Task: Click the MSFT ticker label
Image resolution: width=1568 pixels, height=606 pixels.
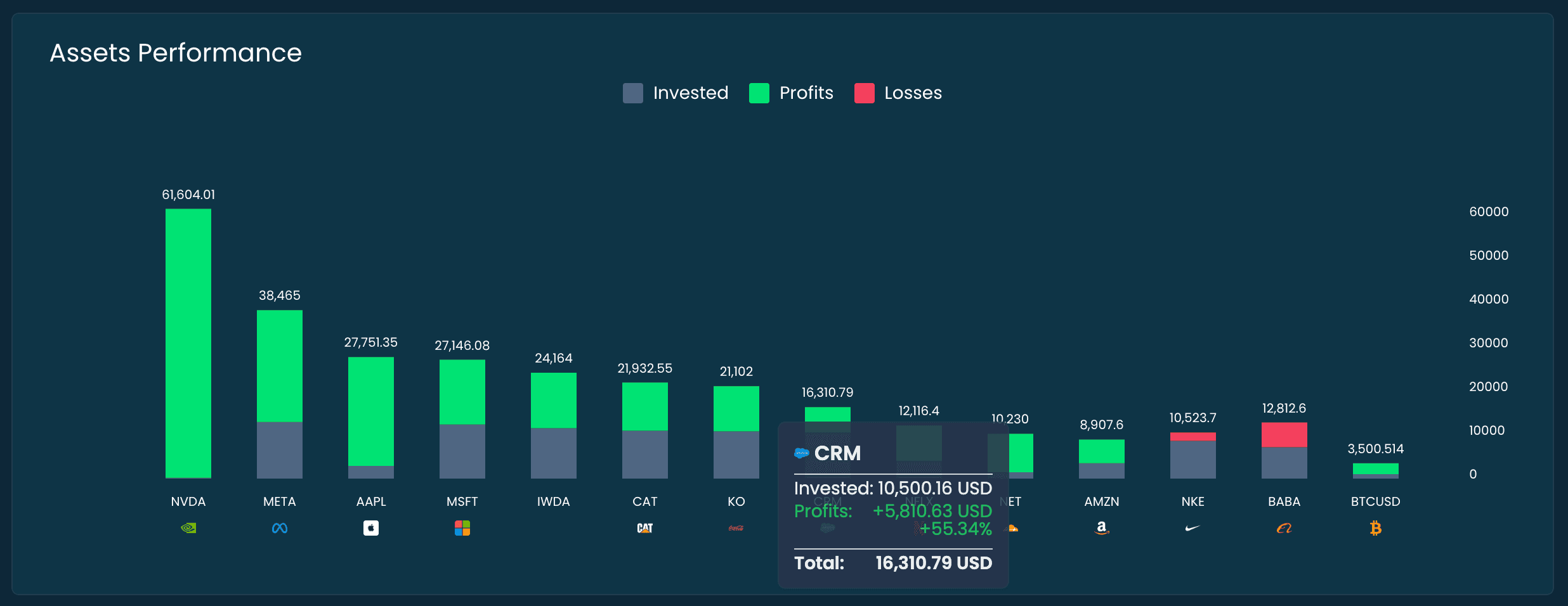Action: coord(462,501)
